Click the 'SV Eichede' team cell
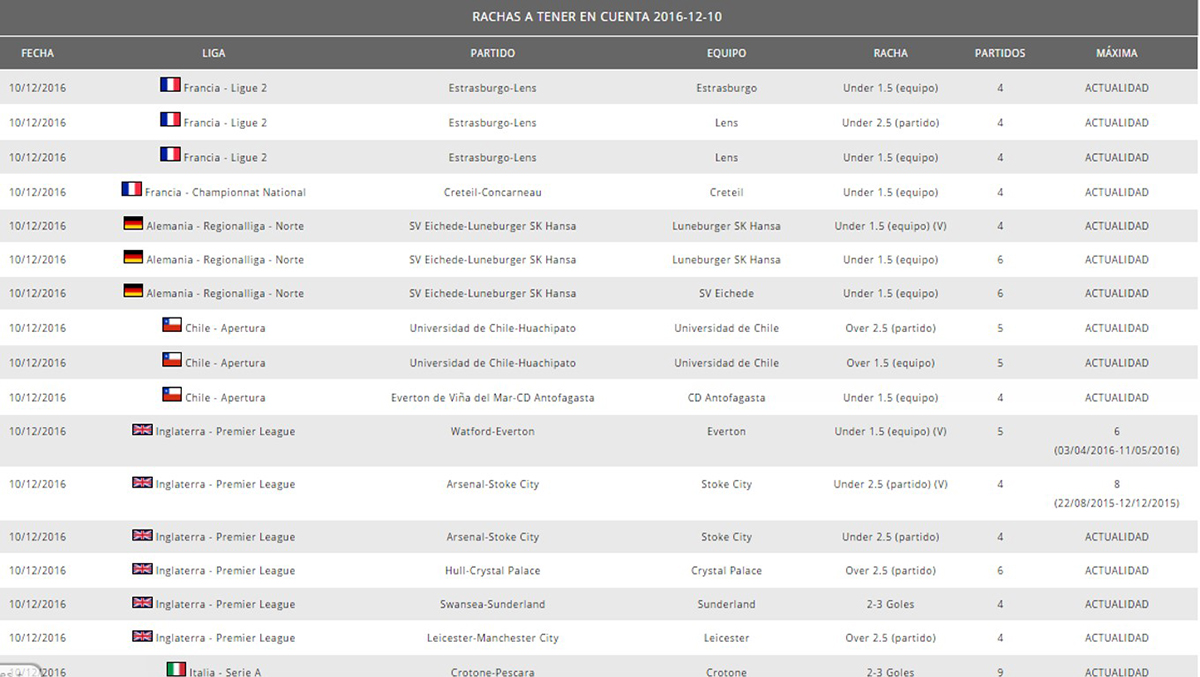The height and width of the screenshot is (677, 1200). (726, 293)
